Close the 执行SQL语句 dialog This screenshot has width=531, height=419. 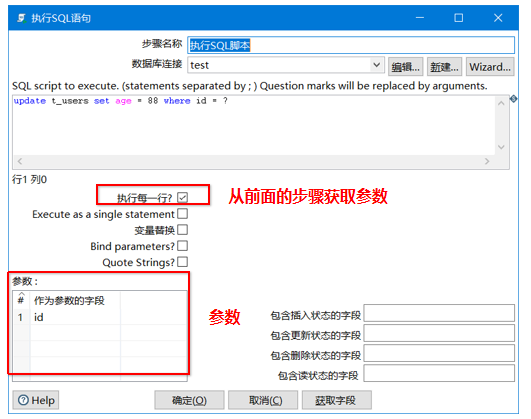click(498, 18)
